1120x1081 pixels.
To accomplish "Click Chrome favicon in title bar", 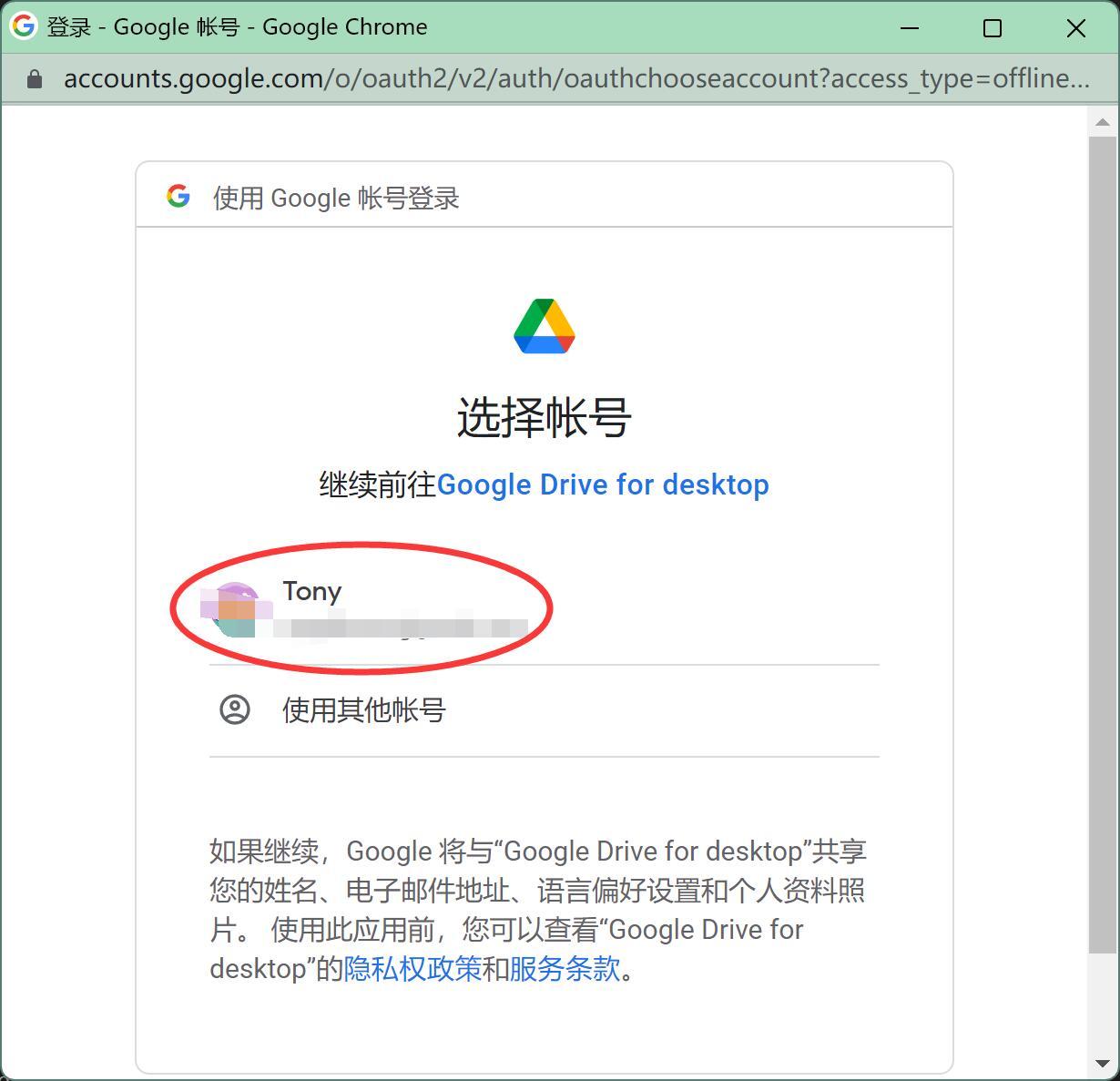I will pos(24,25).
